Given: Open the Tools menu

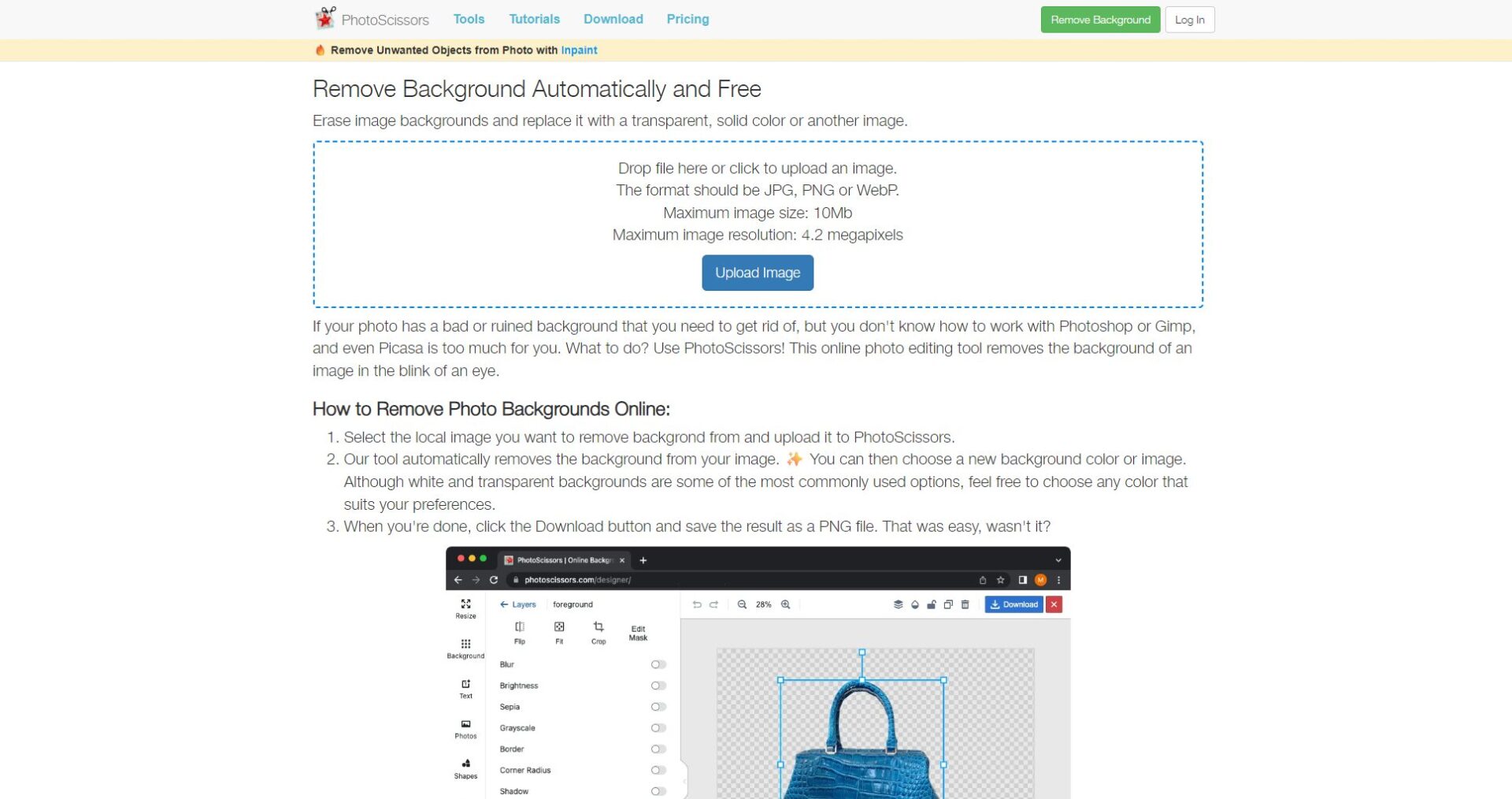Looking at the screenshot, I should 469,19.
